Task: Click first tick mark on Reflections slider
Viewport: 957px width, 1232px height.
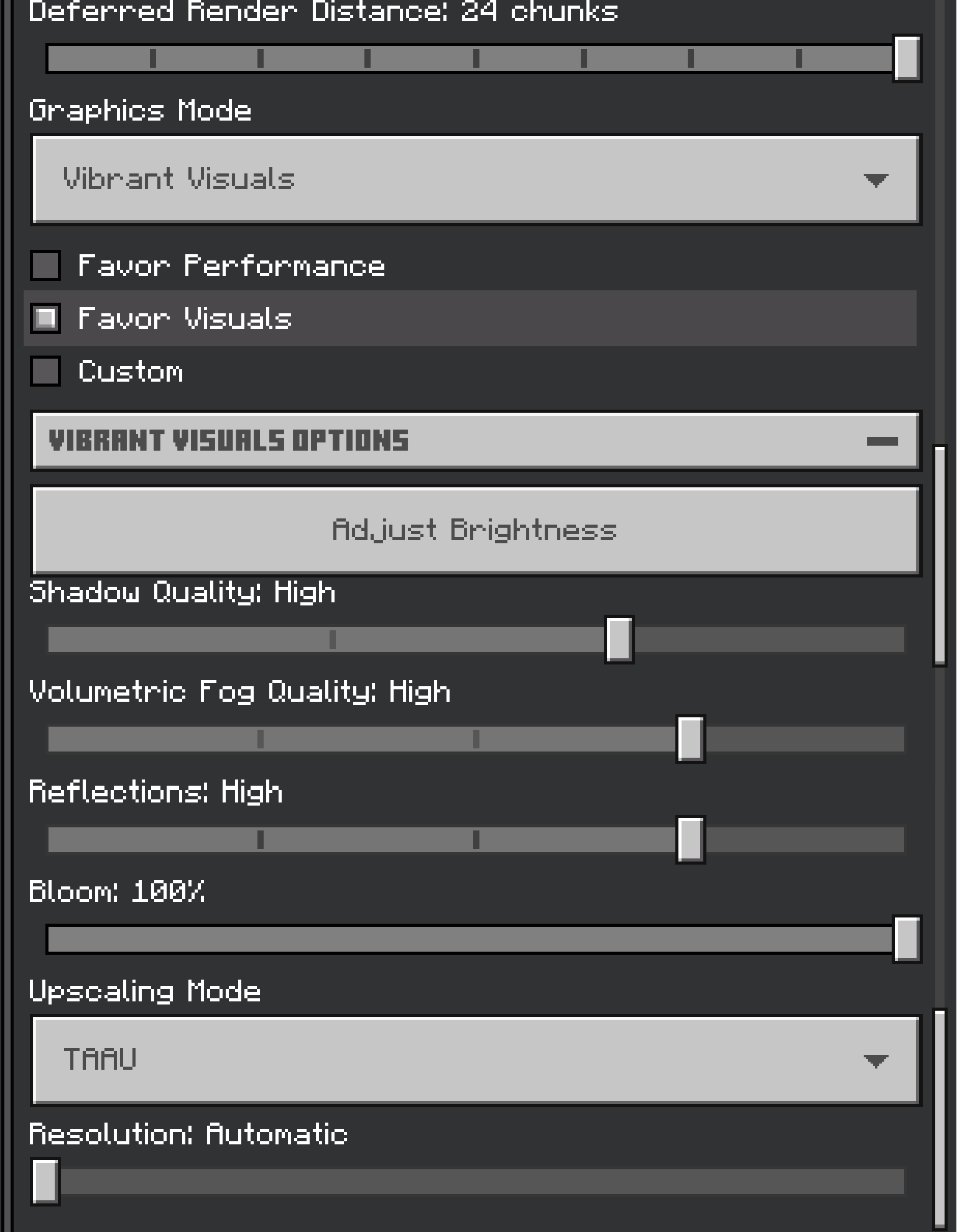Action: pos(261,840)
